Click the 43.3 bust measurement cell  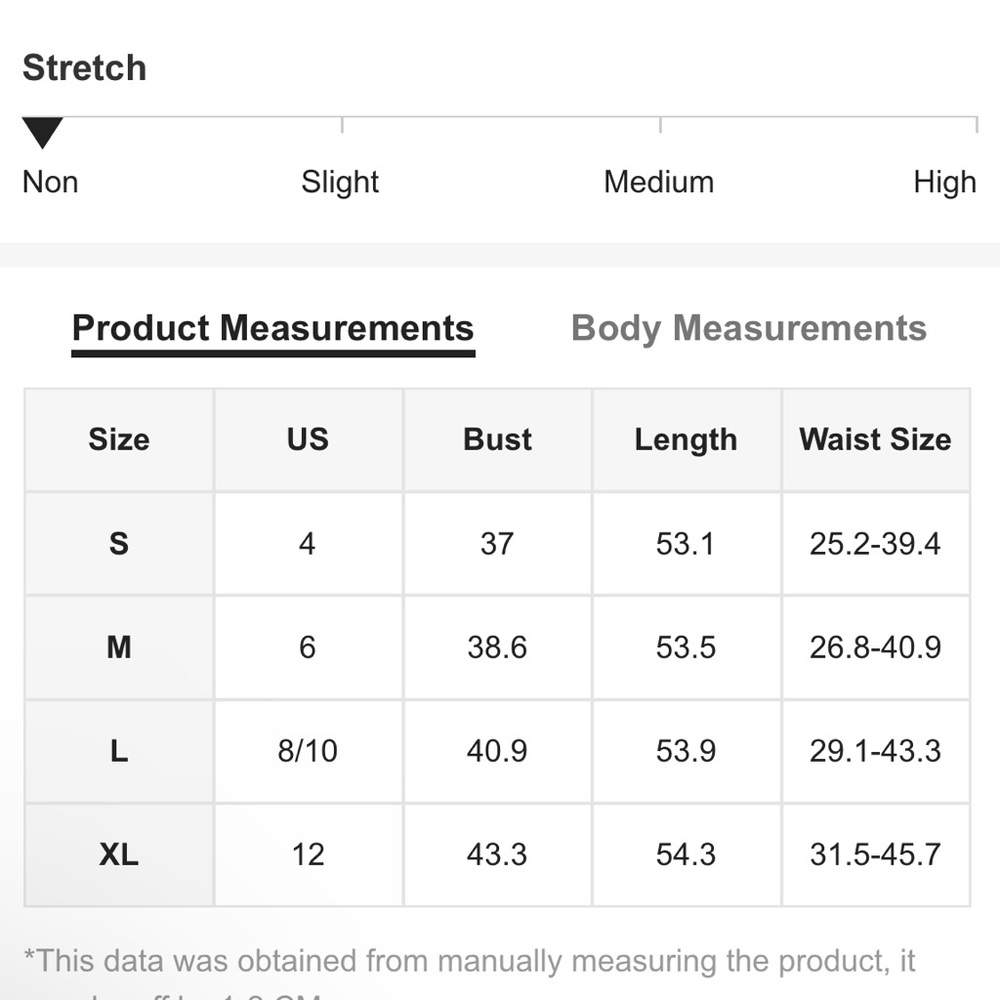(x=497, y=855)
